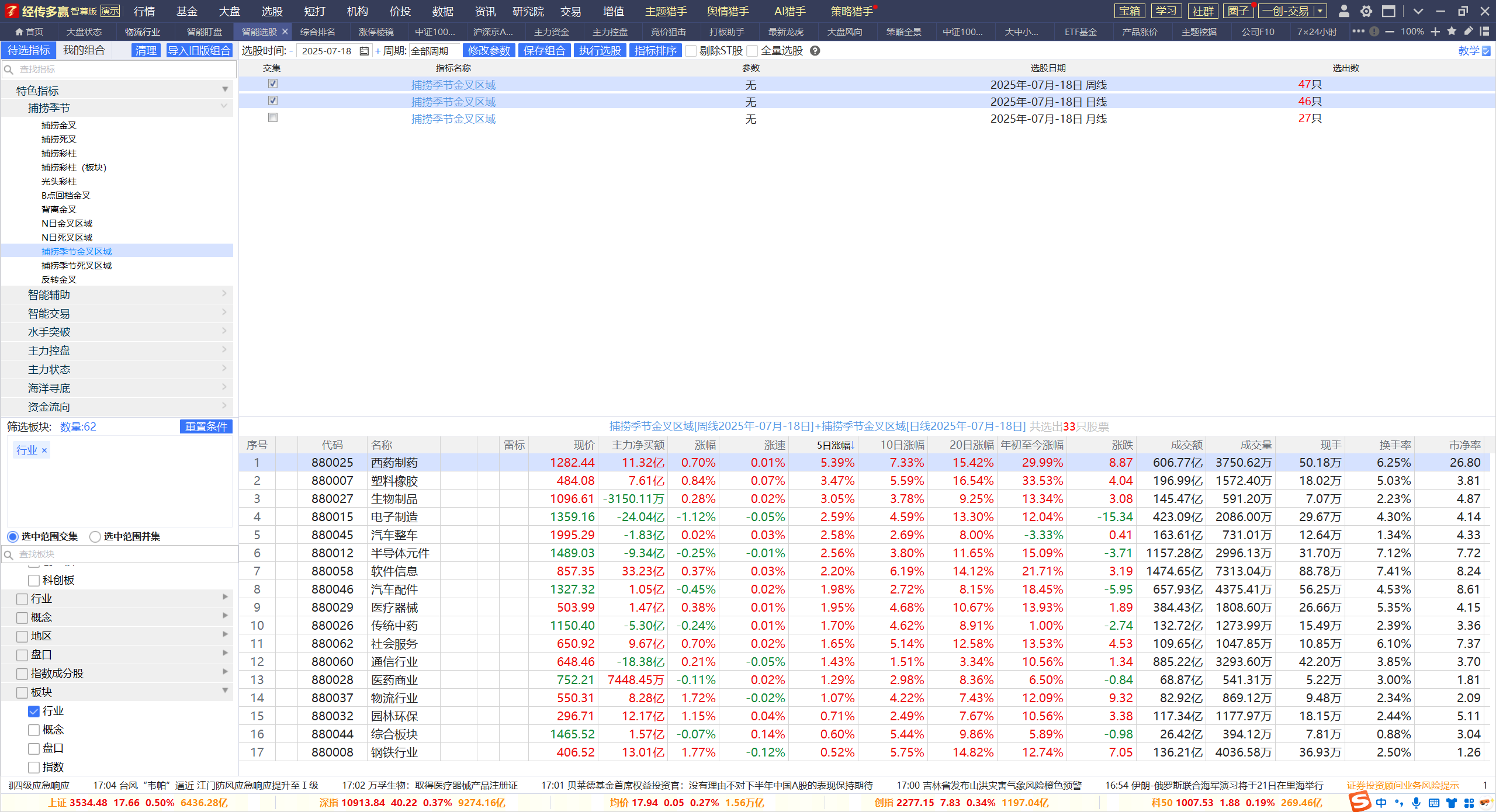
Task: Zoom out with the minus icon
Action: coord(1390,32)
